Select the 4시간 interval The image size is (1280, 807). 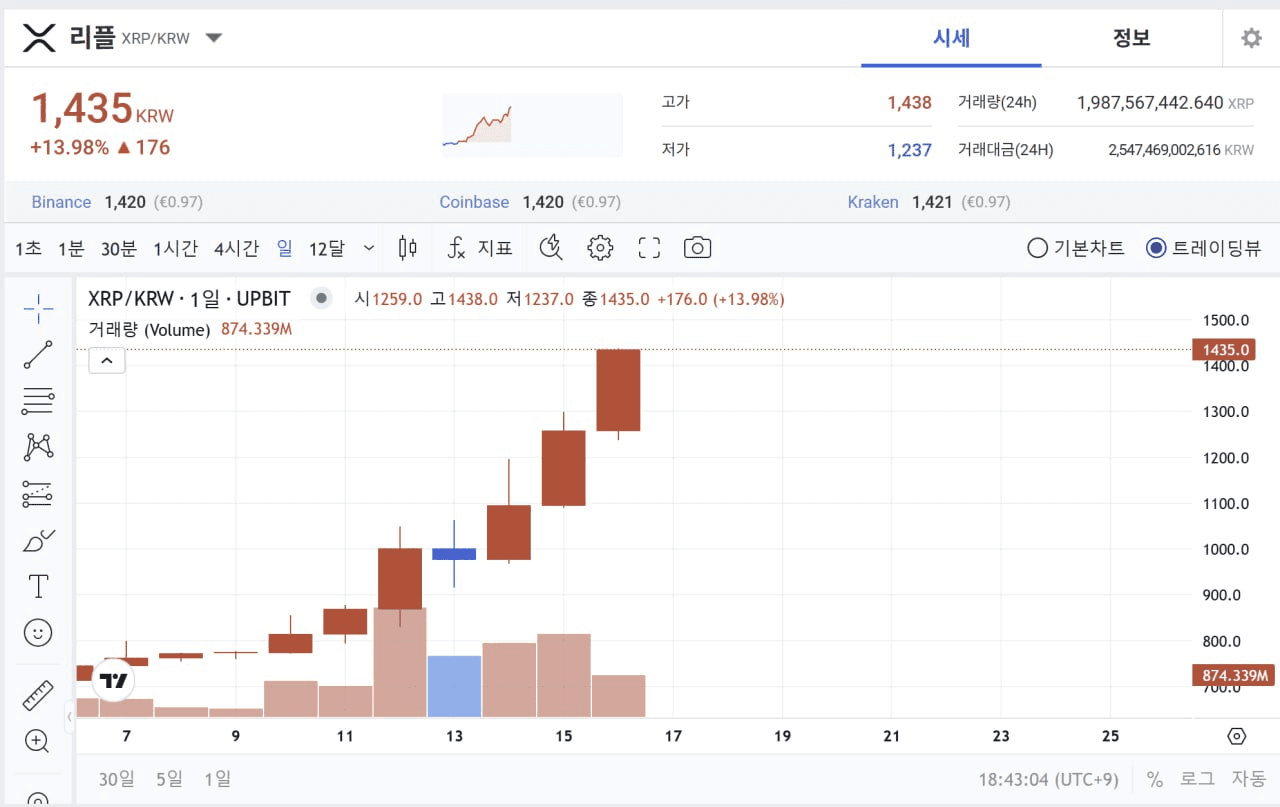[236, 248]
